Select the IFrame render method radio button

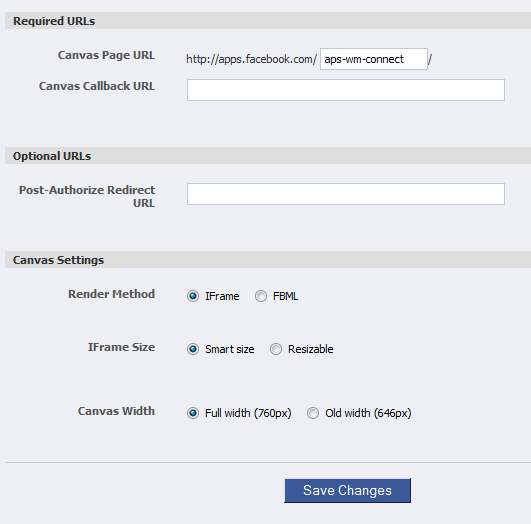[193, 296]
